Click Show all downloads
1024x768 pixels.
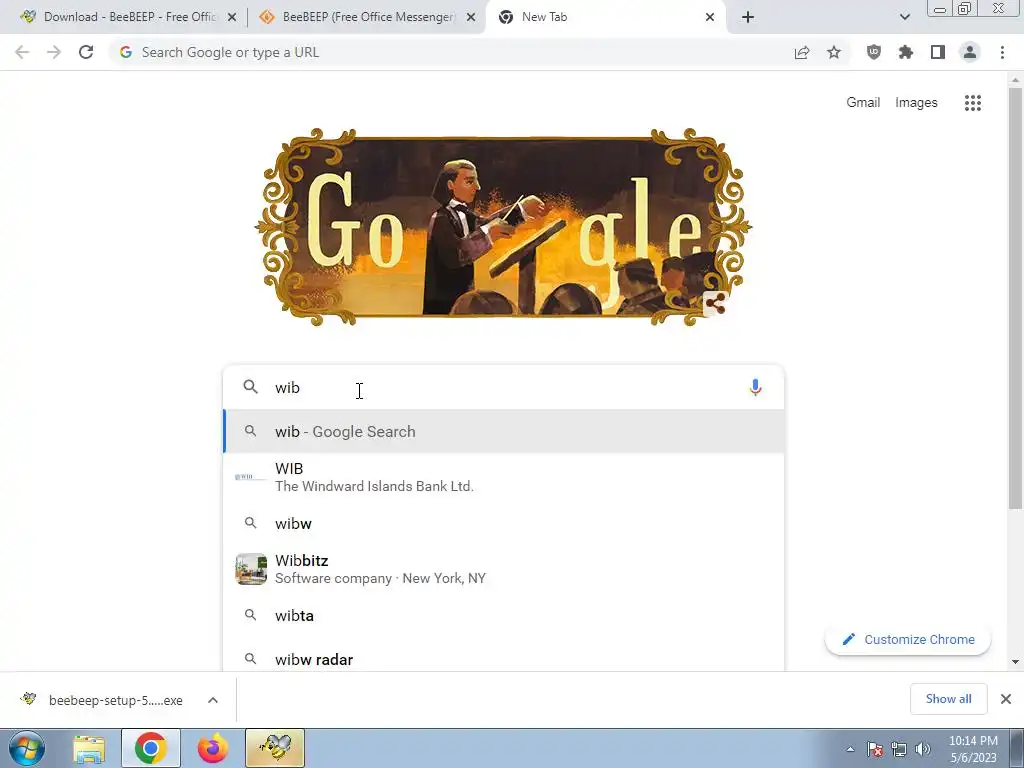(948, 699)
